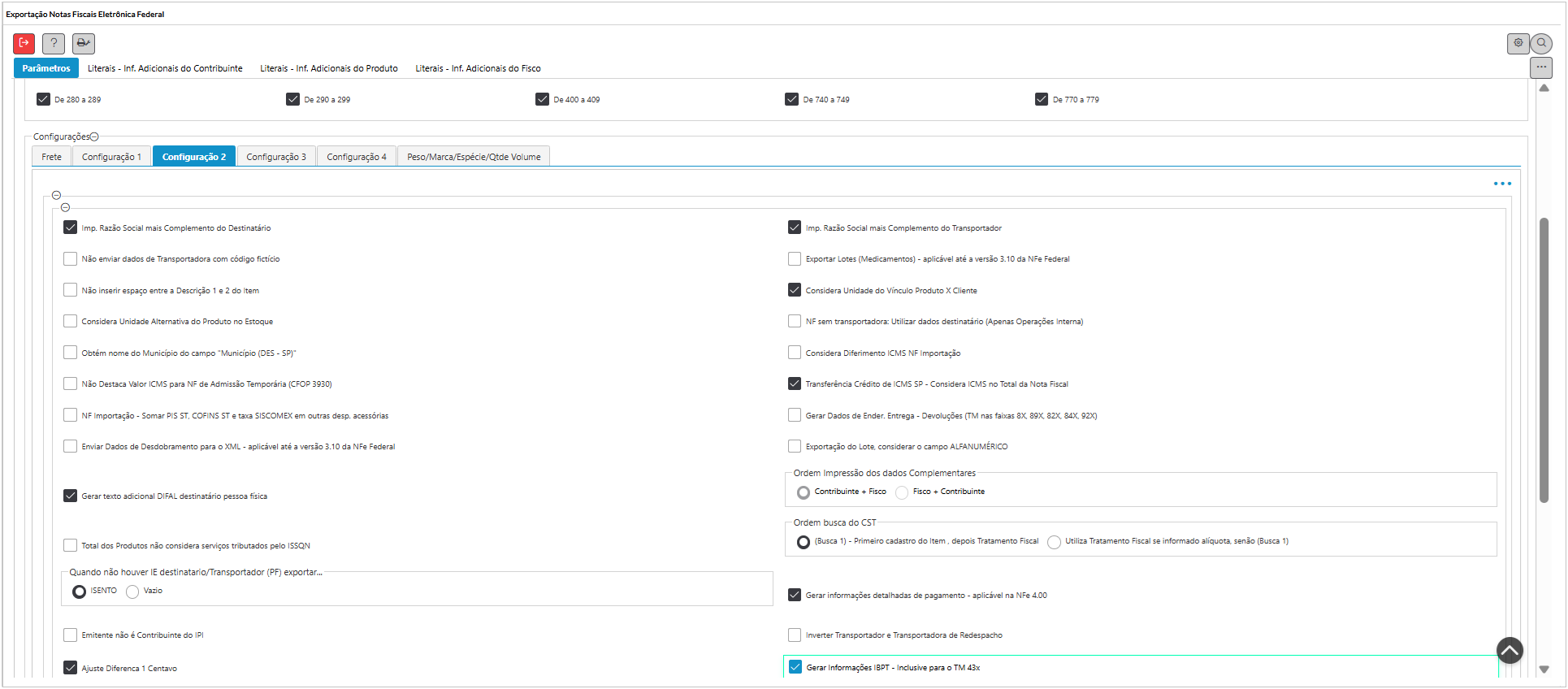Open Literais - Inf. Adicionais do Produto tab
Screen dimensions: 1568x689
click(329, 68)
